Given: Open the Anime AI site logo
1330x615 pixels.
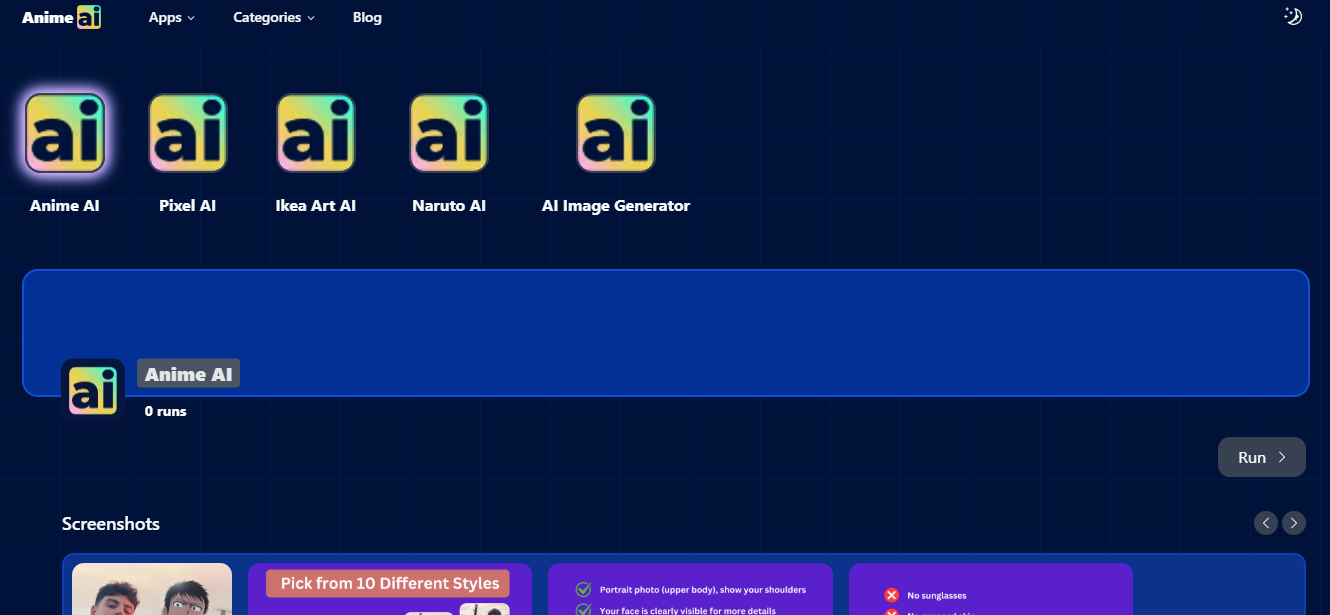Looking at the screenshot, I should point(62,17).
